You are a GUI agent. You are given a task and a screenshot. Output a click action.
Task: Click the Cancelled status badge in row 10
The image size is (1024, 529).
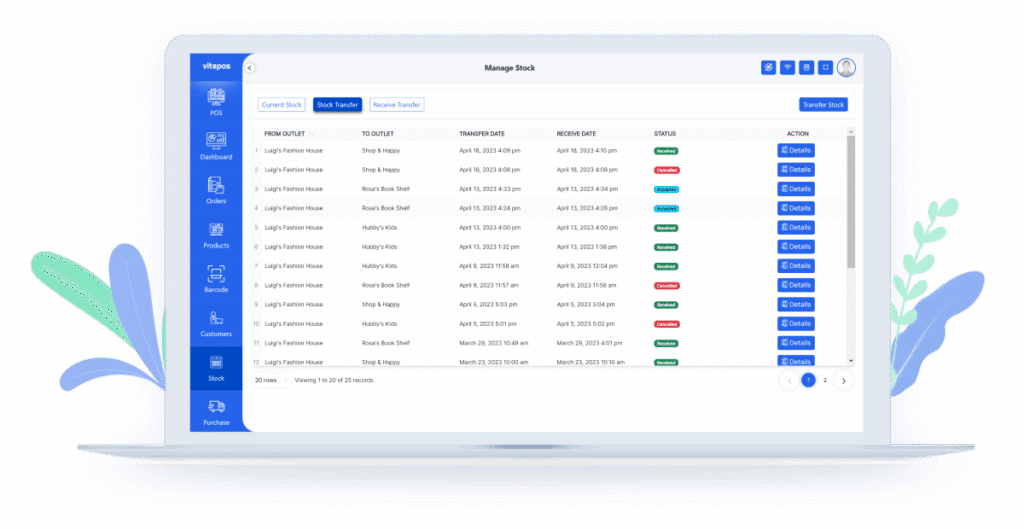pos(667,324)
